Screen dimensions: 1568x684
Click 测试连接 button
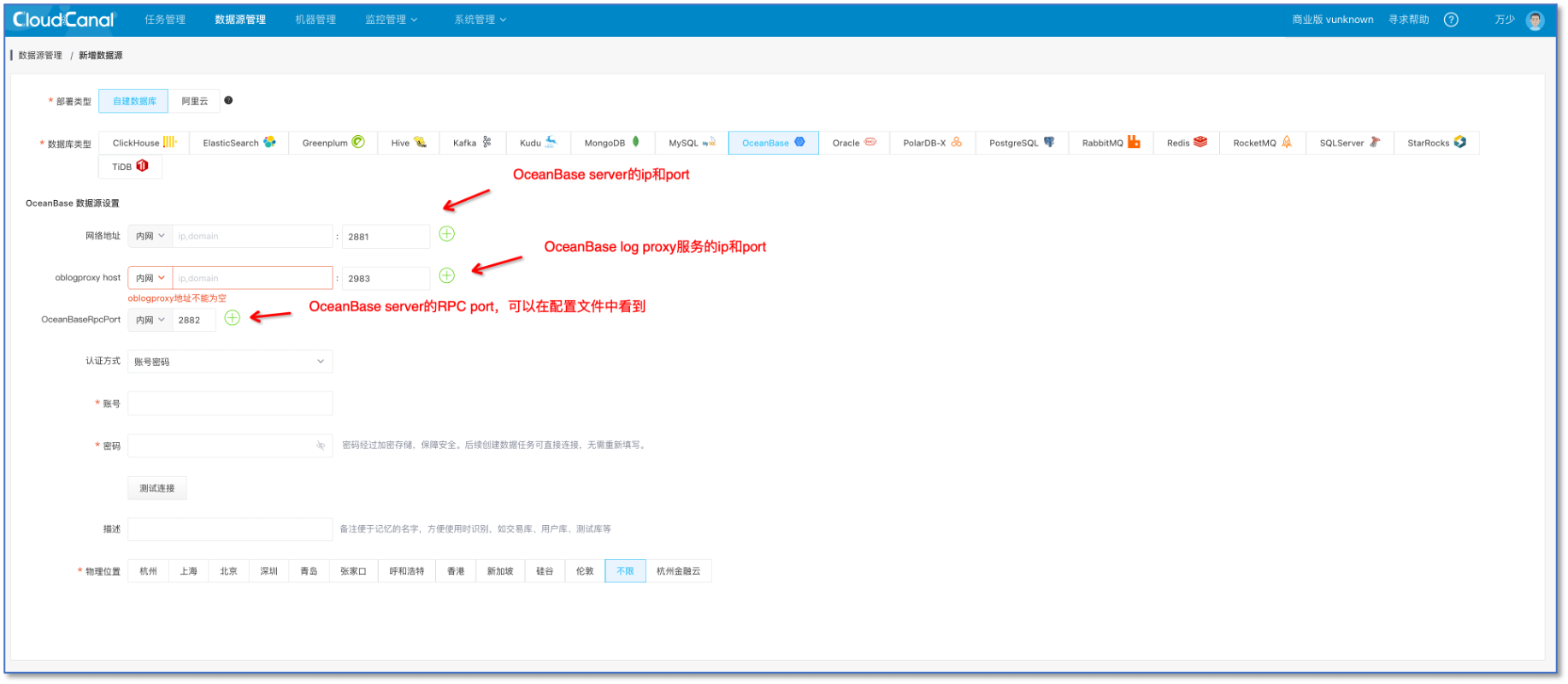157,488
